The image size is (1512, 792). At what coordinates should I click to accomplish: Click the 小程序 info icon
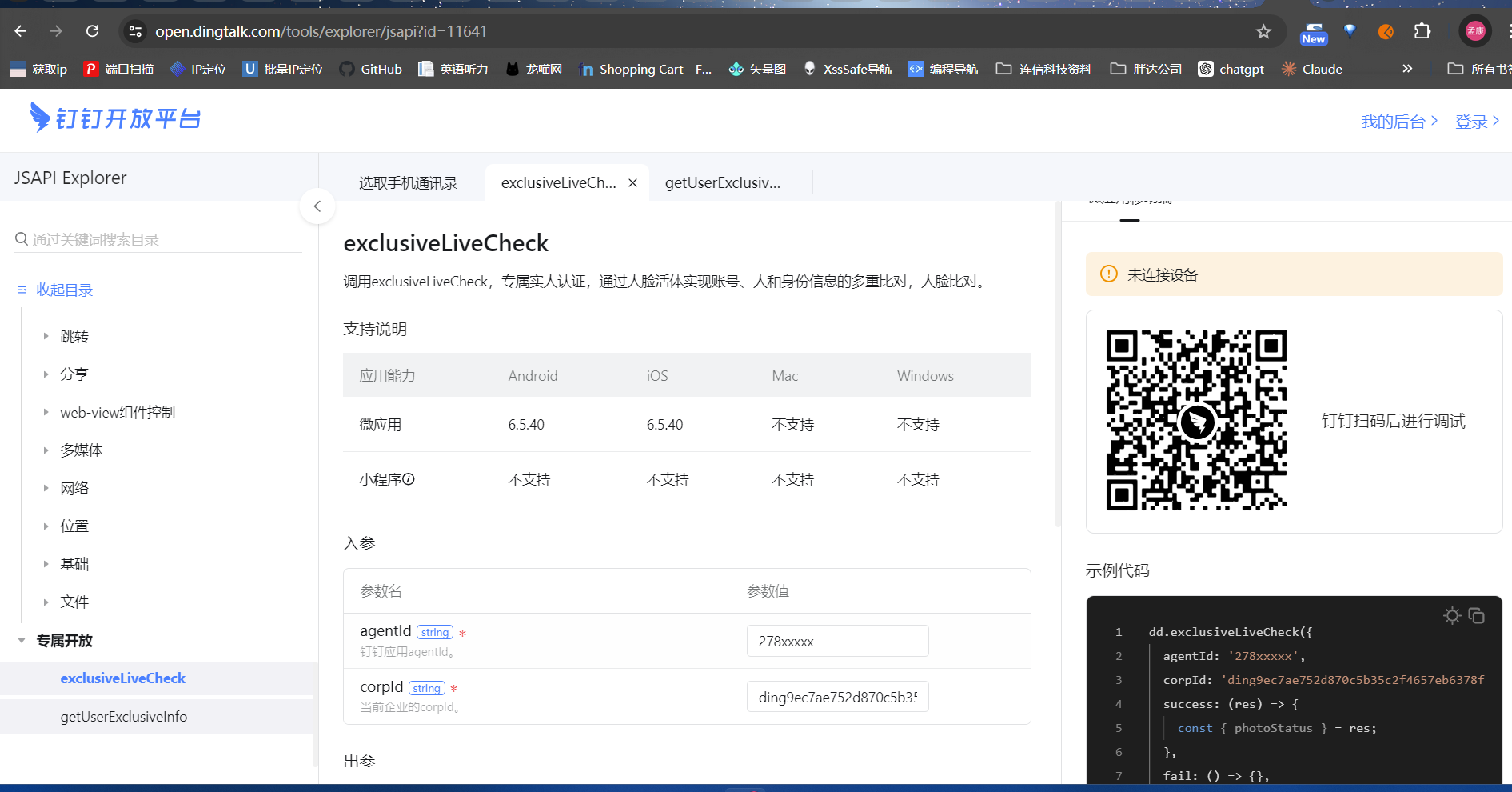[x=409, y=479]
